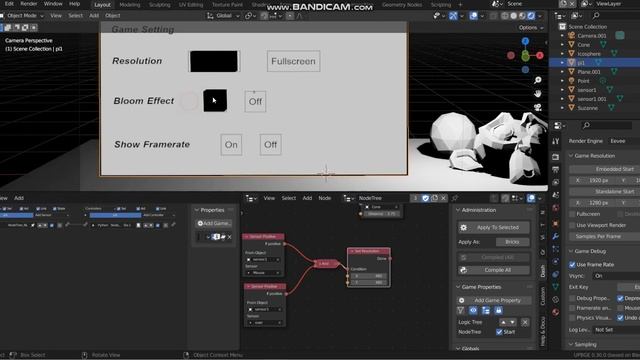Click the Add Game Property button
The width and height of the screenshot is (640, 360).
[x=494, y=300]
